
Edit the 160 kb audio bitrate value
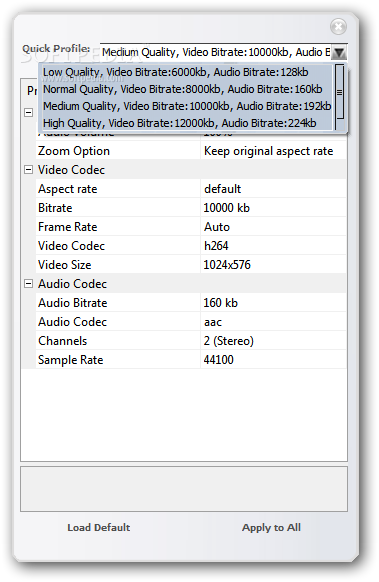tap(273, 303)
